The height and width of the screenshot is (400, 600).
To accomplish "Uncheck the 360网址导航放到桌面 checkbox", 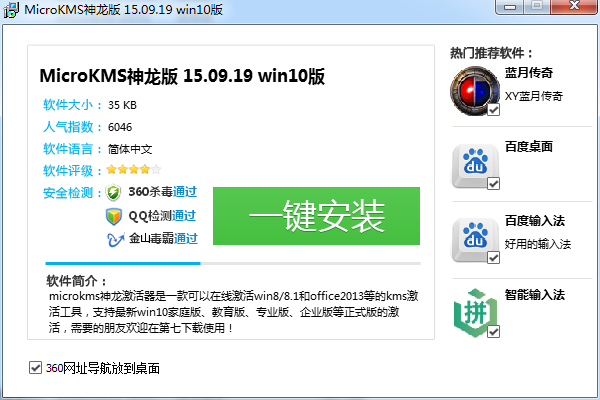I will (36, 368).
